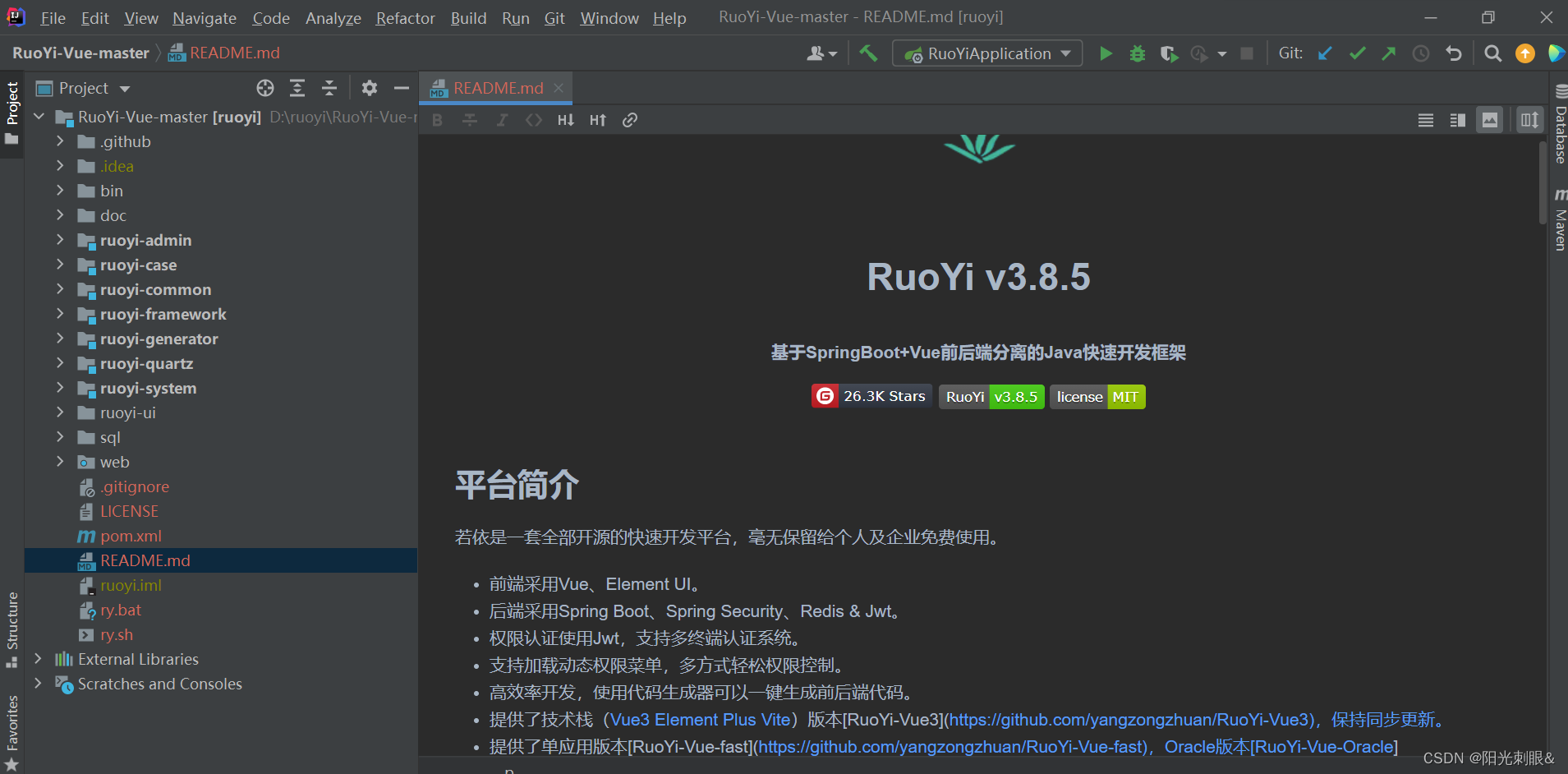Collapse the RuoYi-Vue-master root node
Image resolution: width=1568 pixels, height=774 pixels.
coord(38,117)
